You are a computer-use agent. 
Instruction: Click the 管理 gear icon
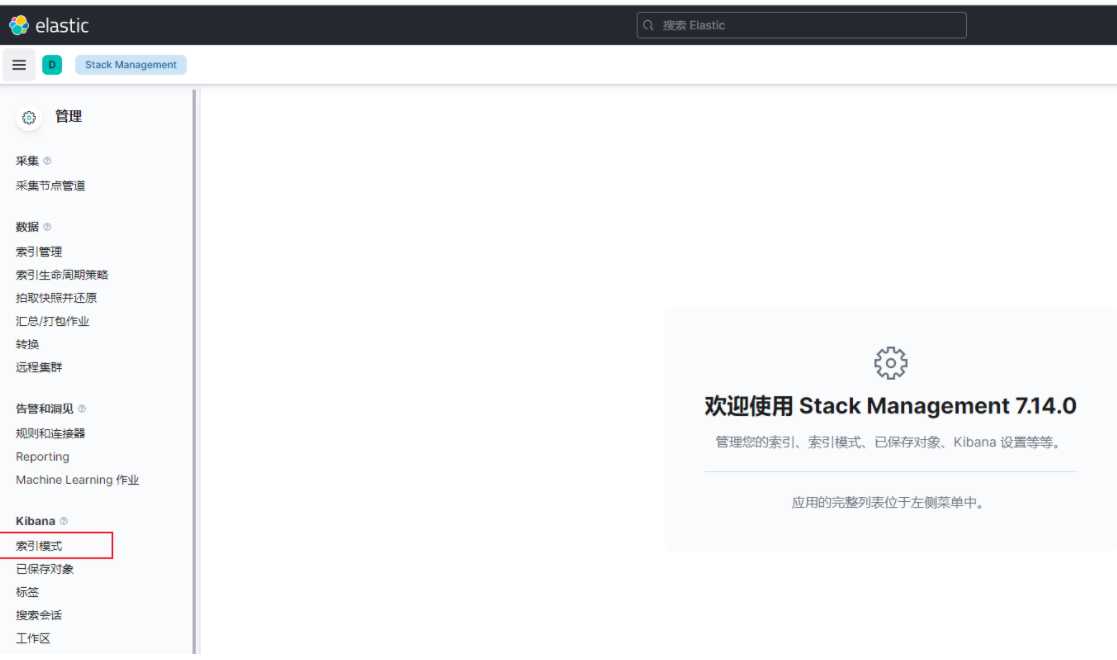28,118
